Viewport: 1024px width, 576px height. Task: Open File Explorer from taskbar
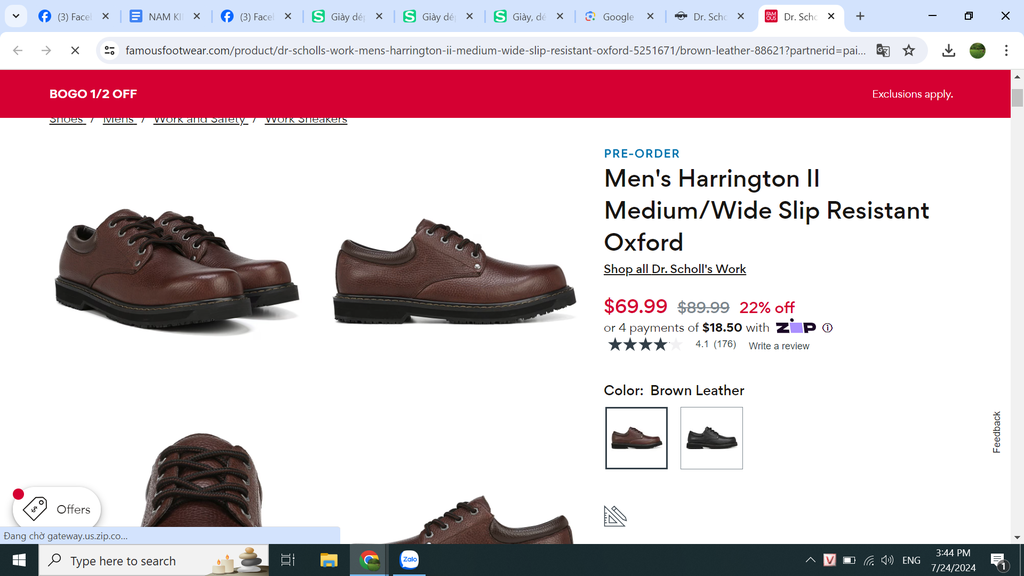click(x=328, y=560)
